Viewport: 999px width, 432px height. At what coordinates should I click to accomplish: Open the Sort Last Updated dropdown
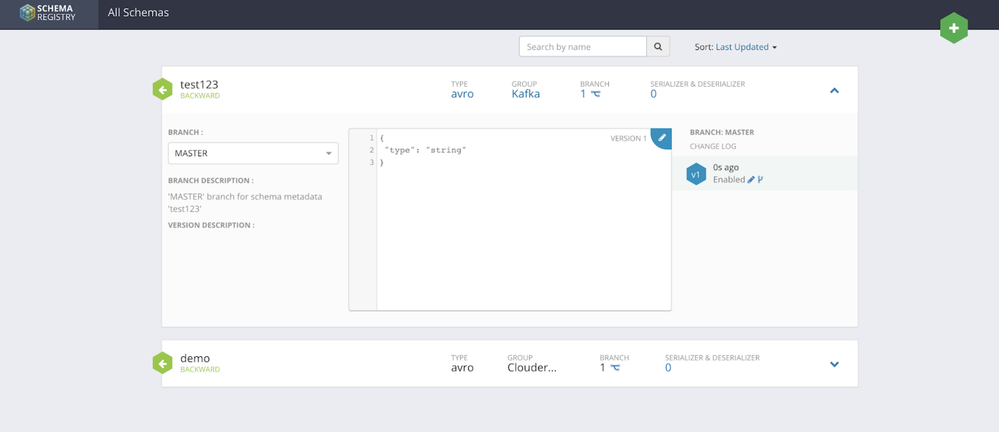(745, 47)
